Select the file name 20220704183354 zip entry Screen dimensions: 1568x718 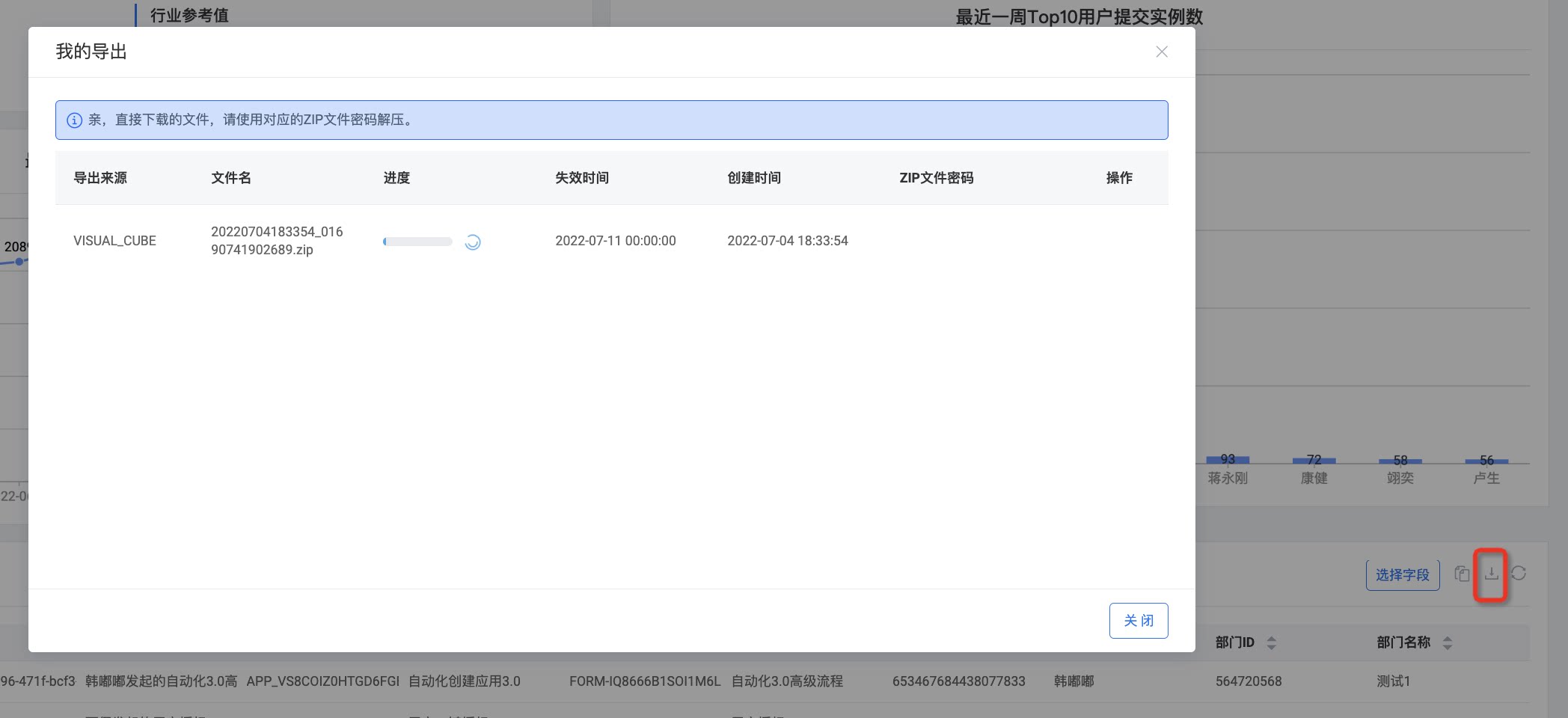tap(277, 241)
